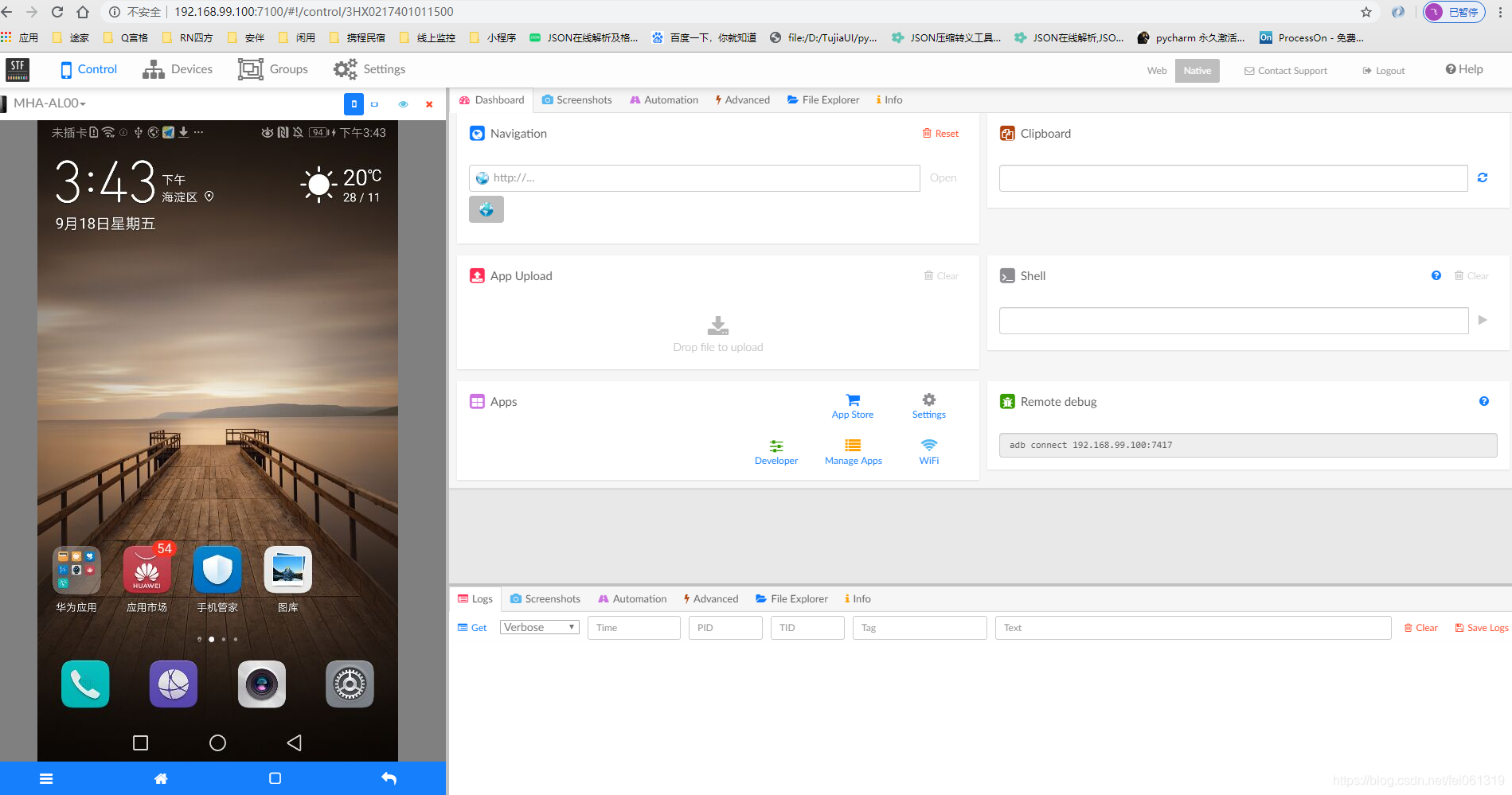Screen dimensions: 1512x795
Task: Open the Remote debug help tooltip
Action: click(1483, 401)
